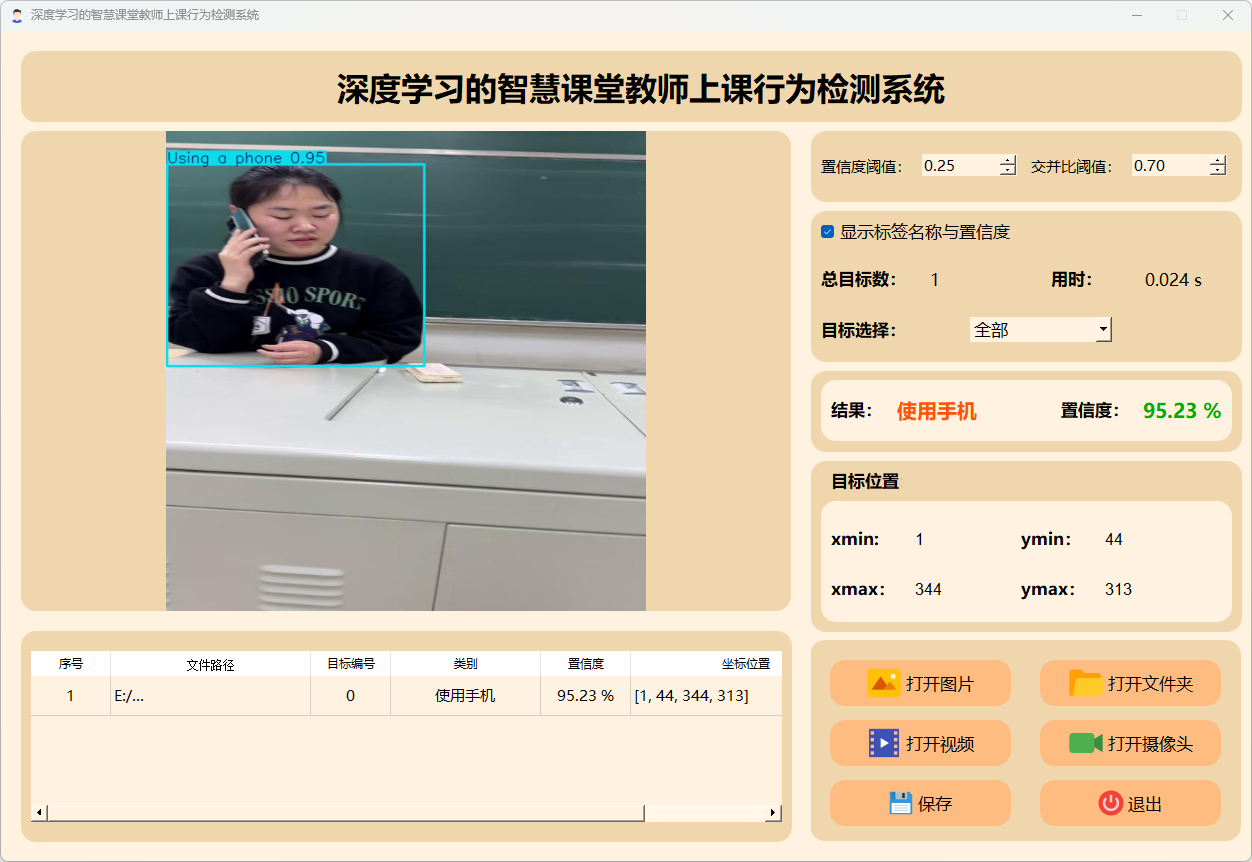Click the table scrollbar right arrow
Viewport: 1252px width, 862px height.
pos(772,813)
